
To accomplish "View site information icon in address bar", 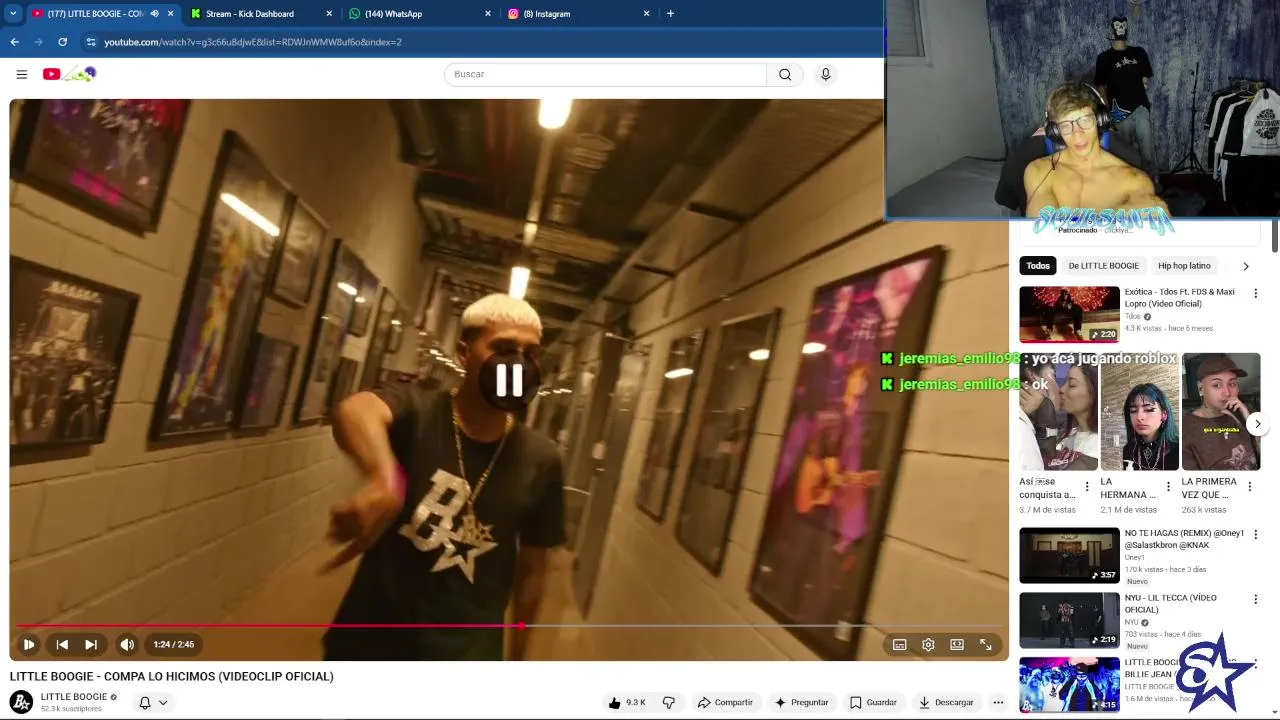I will [x=91, y=42].
